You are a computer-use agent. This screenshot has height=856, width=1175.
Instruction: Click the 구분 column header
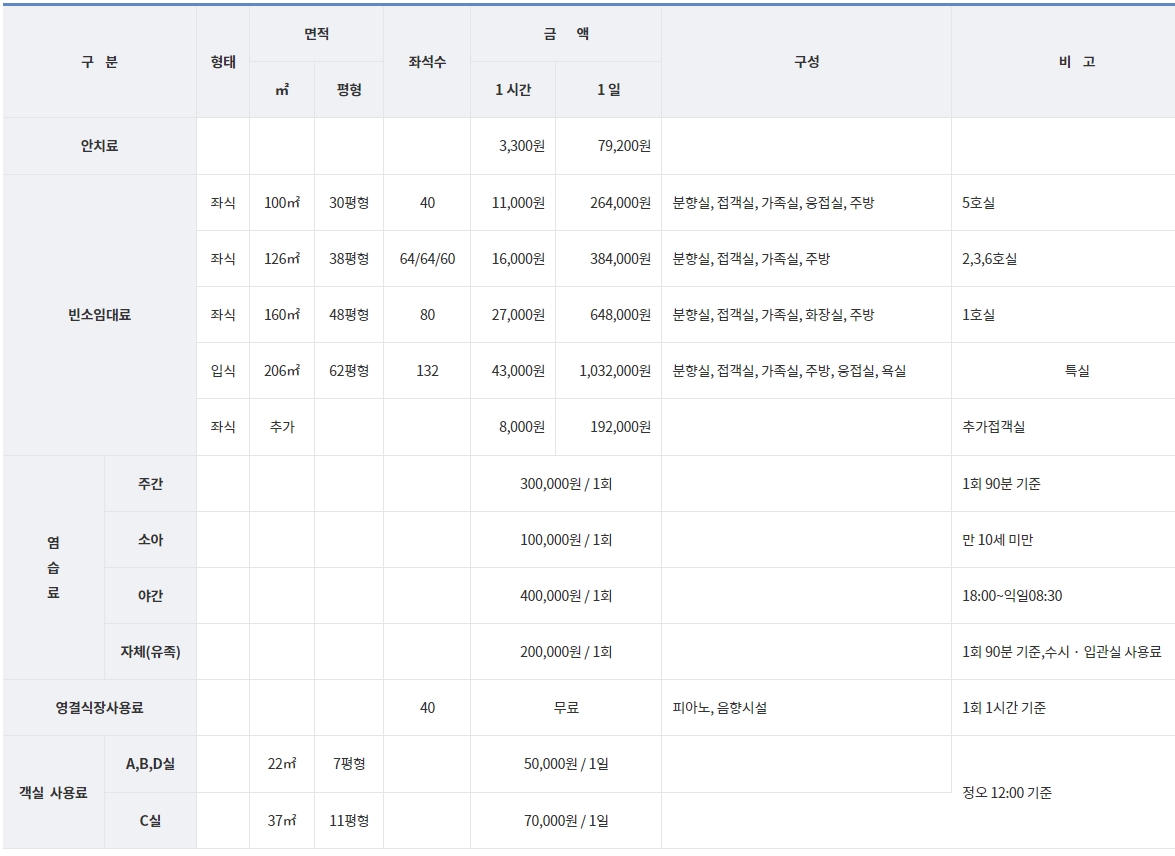99,62
